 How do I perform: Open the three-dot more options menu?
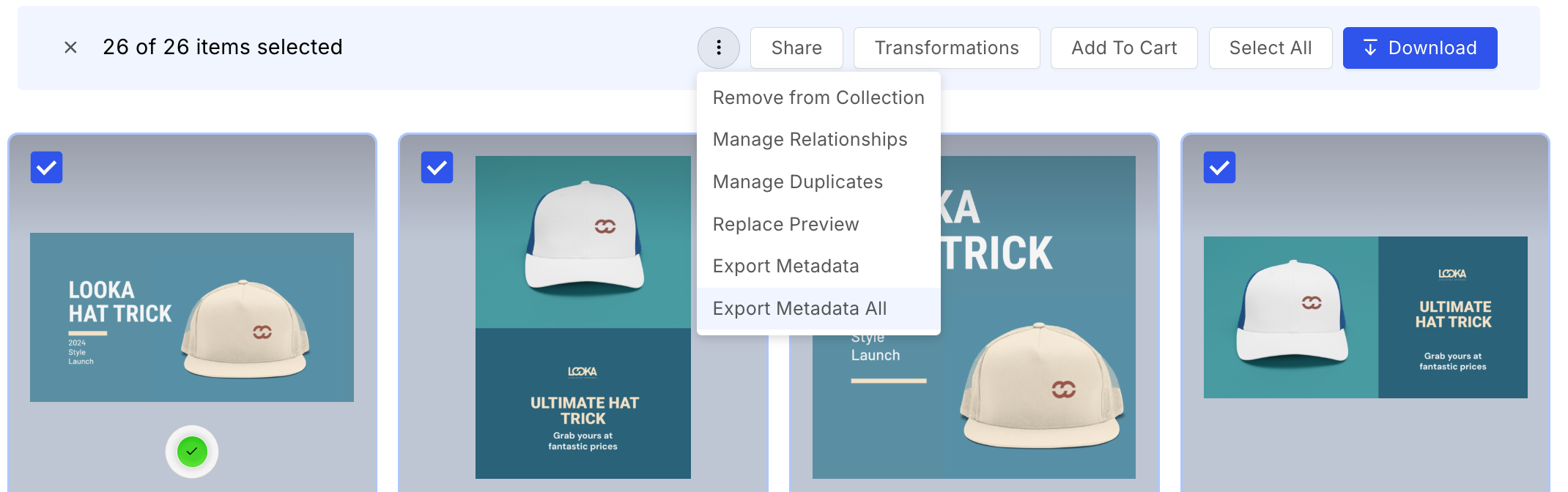click(x=718, y=48)
